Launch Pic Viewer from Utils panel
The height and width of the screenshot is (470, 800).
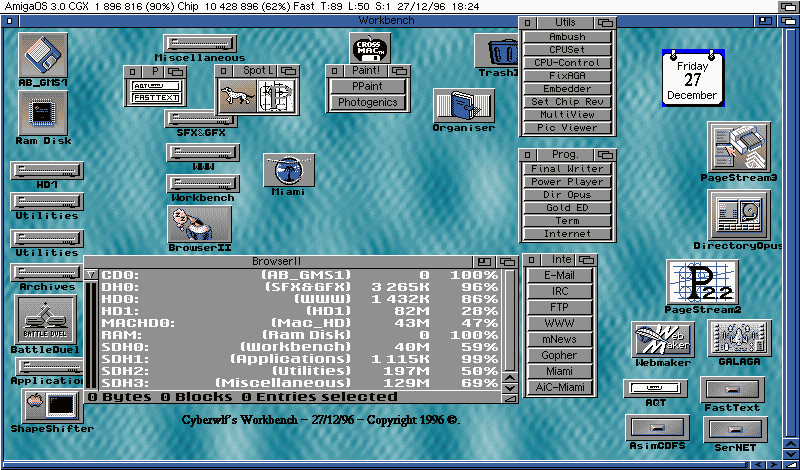567,128
